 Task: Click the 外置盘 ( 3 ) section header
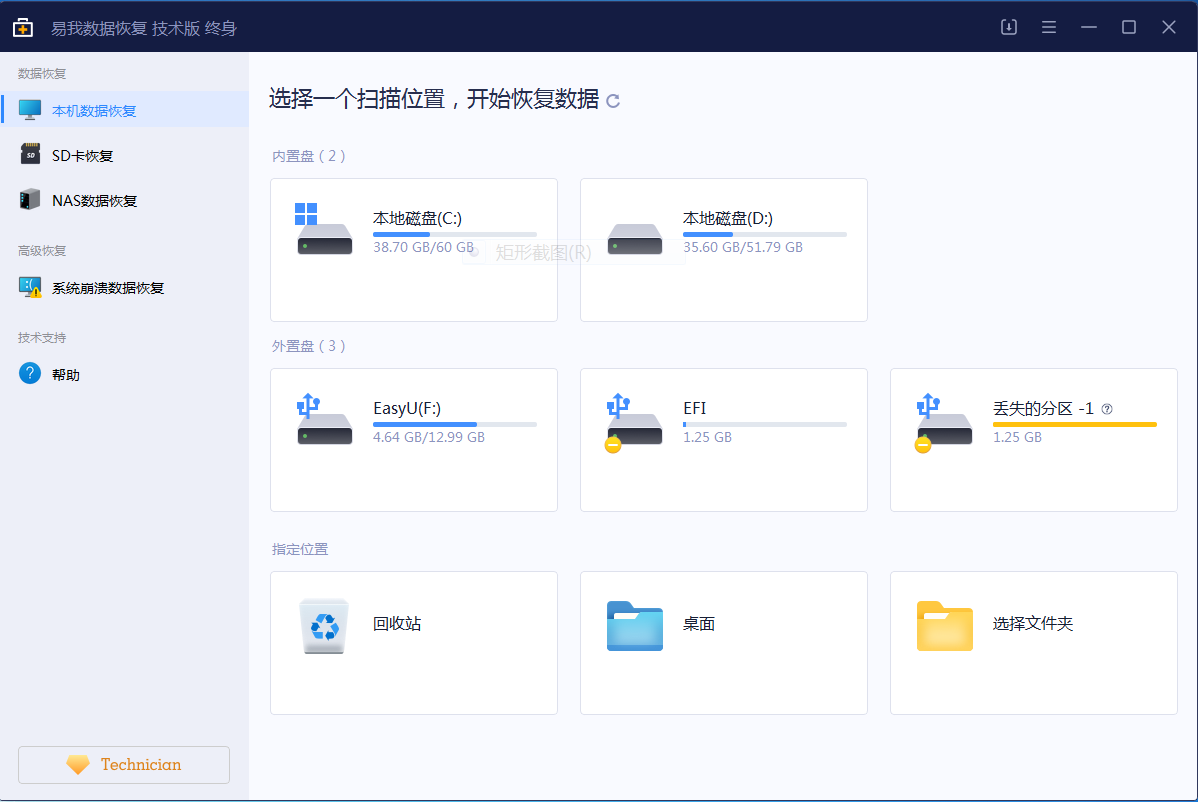pos(309,346)
